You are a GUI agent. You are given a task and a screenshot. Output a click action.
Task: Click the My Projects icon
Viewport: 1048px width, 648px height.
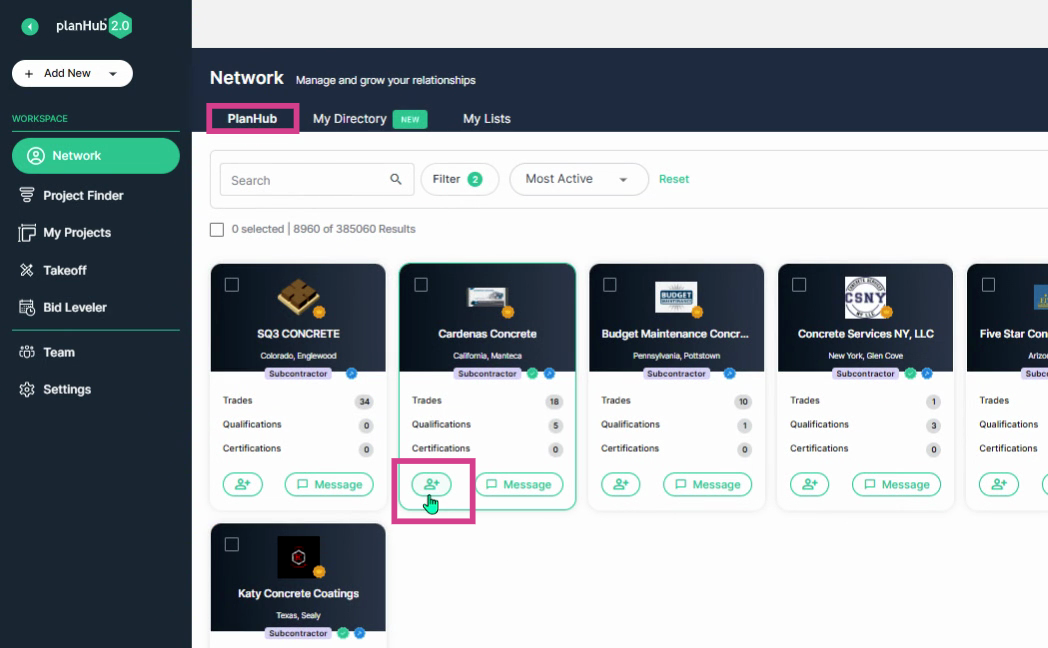pos(27,232)
